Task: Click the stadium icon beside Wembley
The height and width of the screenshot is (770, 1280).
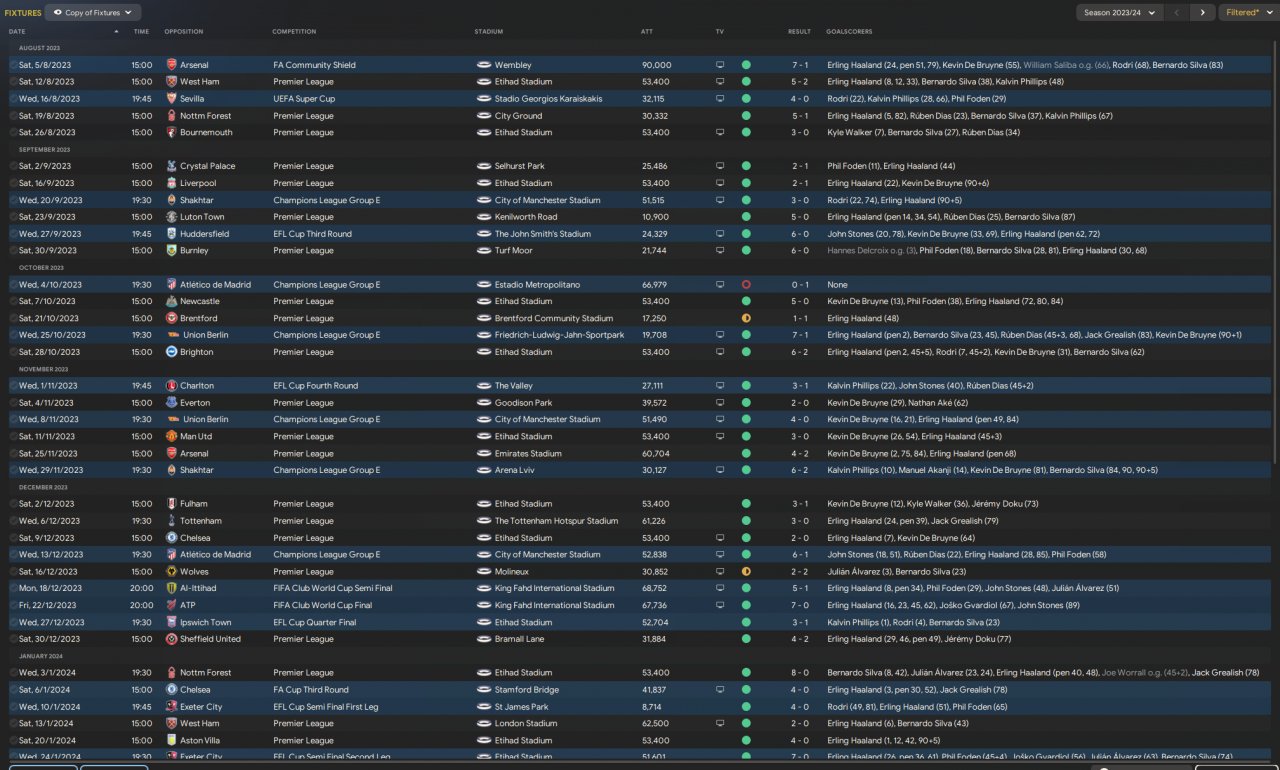Action: [483, 65]
